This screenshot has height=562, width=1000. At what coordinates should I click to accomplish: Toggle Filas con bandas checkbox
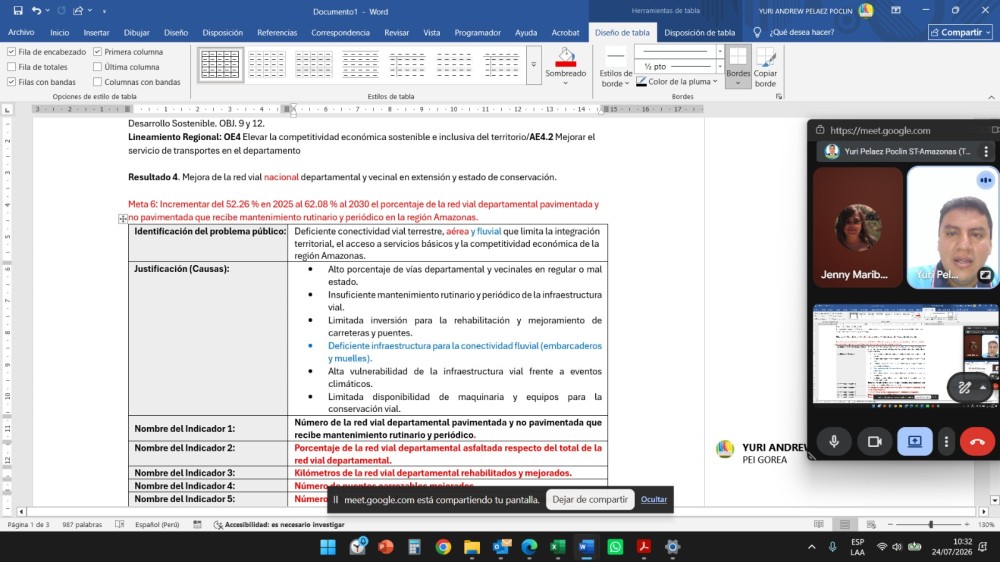11,82
